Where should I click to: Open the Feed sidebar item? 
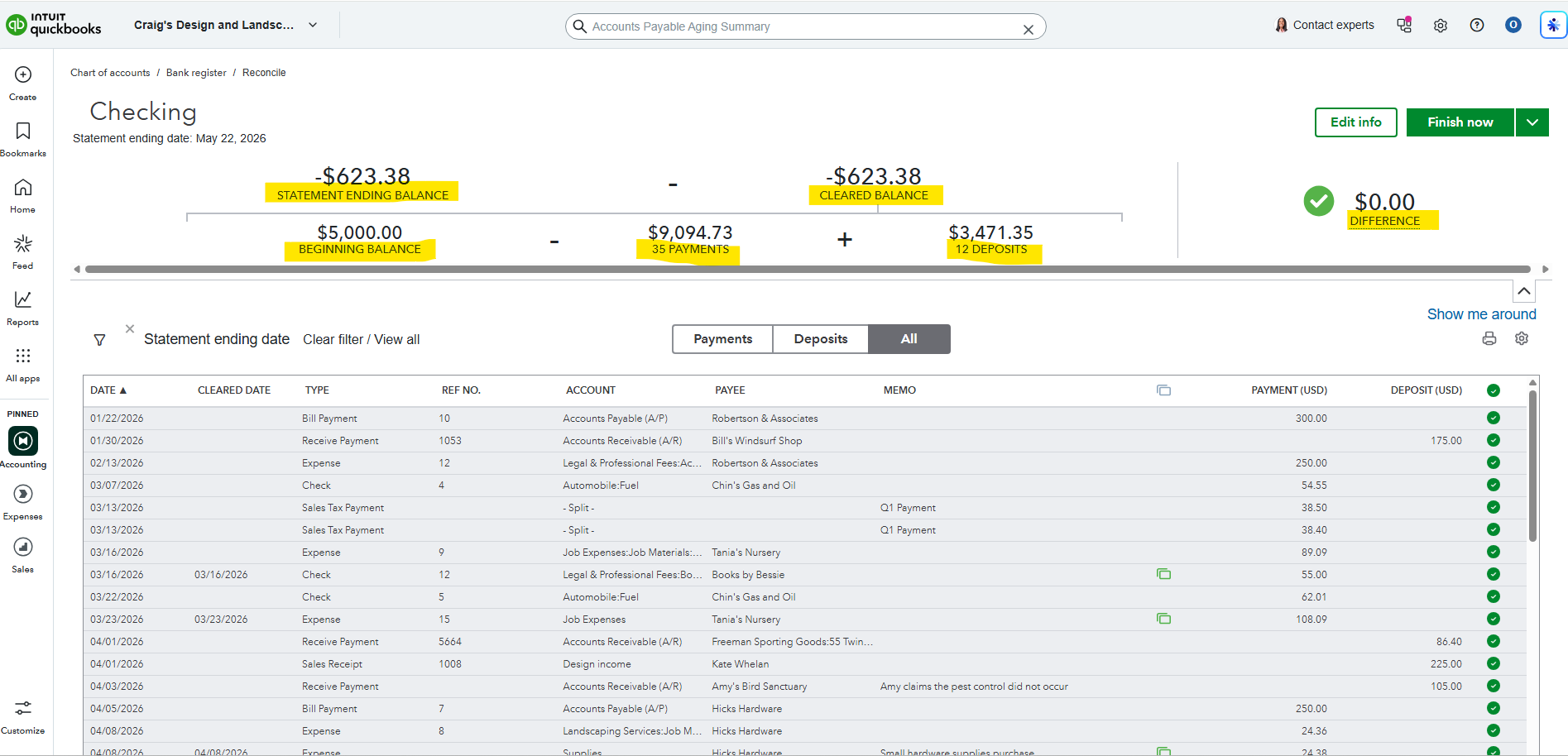click(23, 252)
